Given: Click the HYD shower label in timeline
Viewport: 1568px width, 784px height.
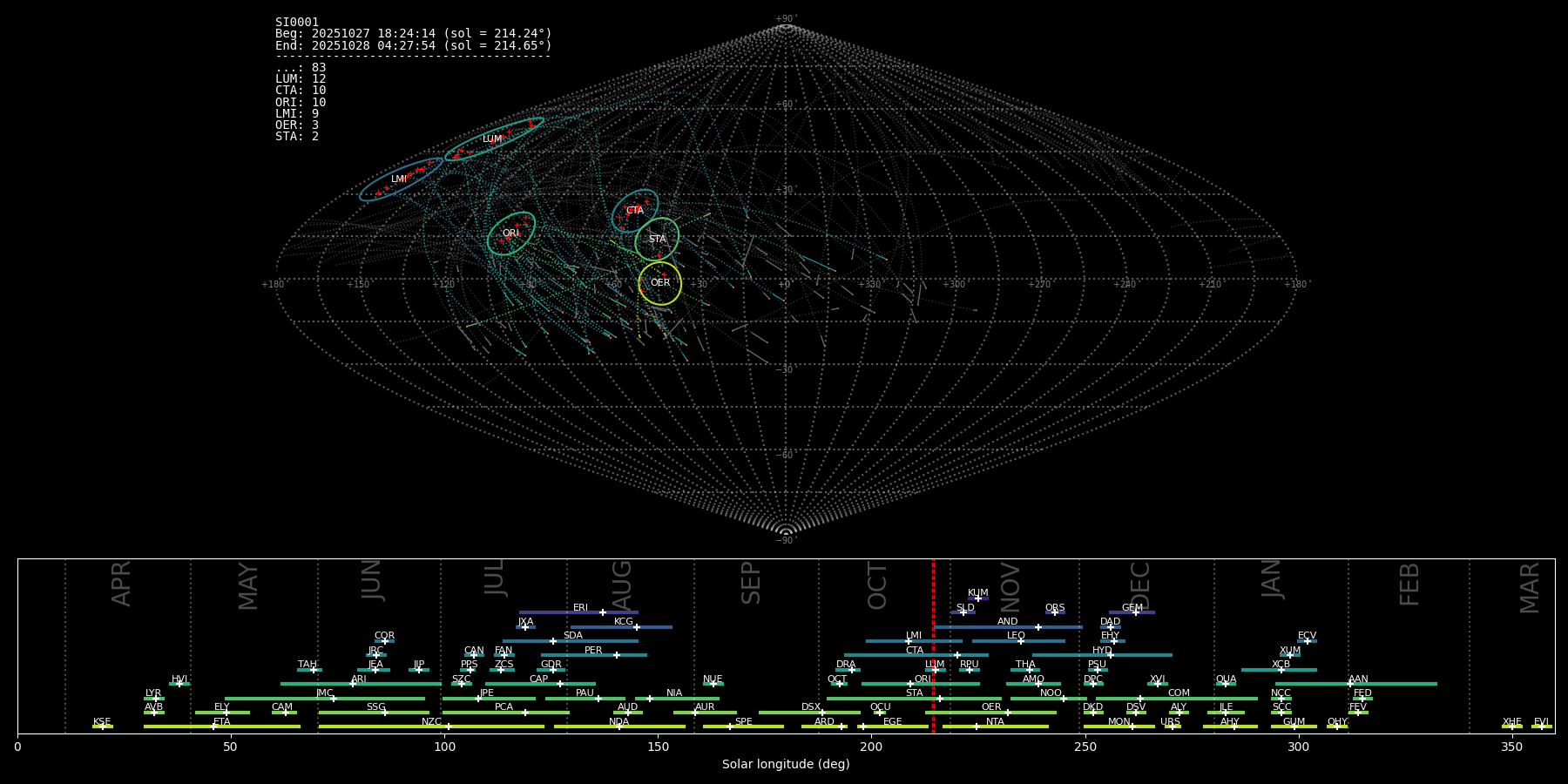Looking at the screenshot, I should click(1102, 651).
